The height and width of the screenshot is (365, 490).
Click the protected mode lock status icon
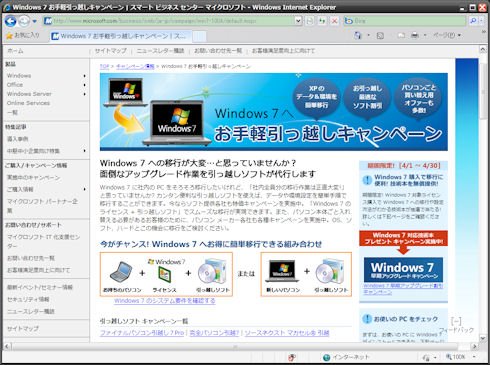point(426,357)
